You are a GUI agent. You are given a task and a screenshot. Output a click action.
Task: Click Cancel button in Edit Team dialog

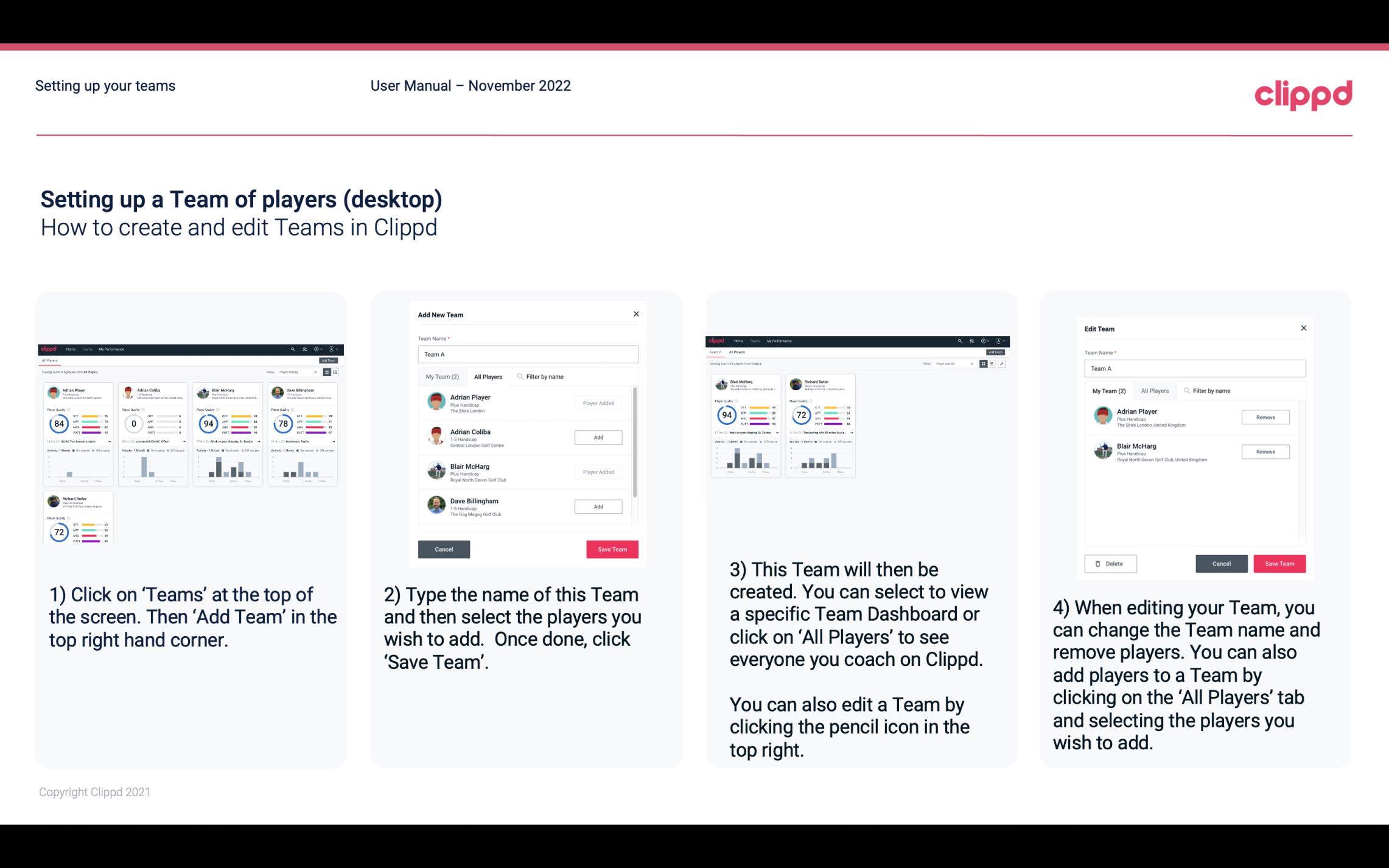point(1222,563)
